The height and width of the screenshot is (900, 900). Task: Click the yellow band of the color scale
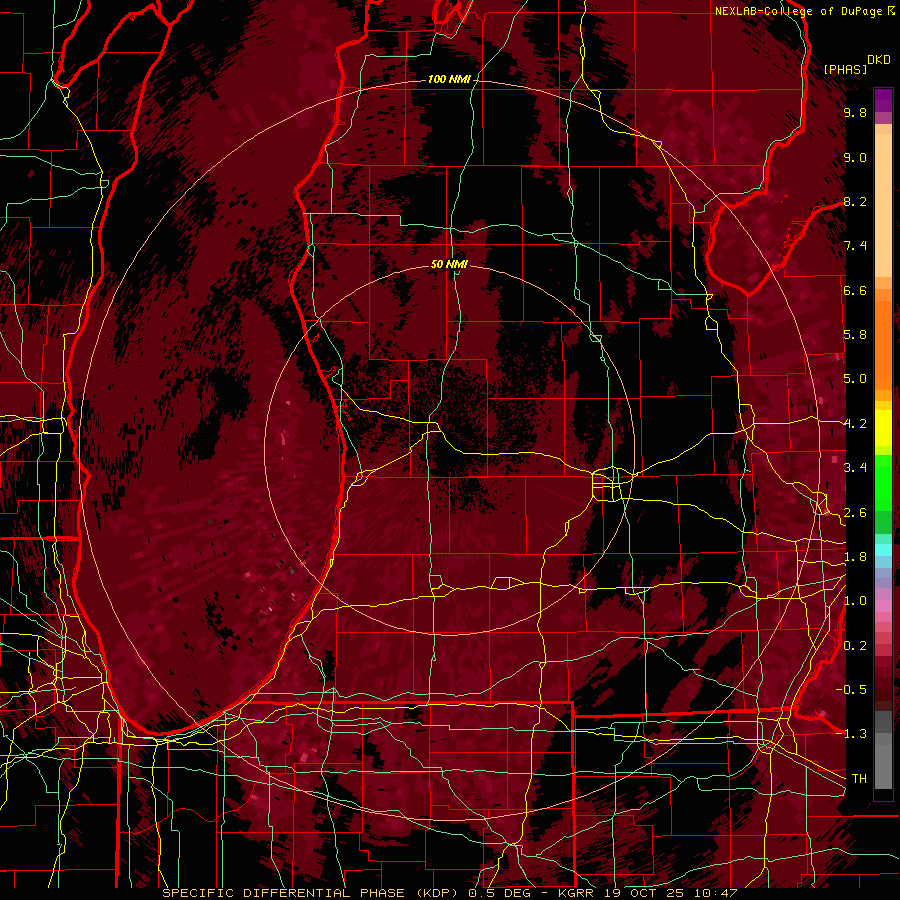point(883,428)
